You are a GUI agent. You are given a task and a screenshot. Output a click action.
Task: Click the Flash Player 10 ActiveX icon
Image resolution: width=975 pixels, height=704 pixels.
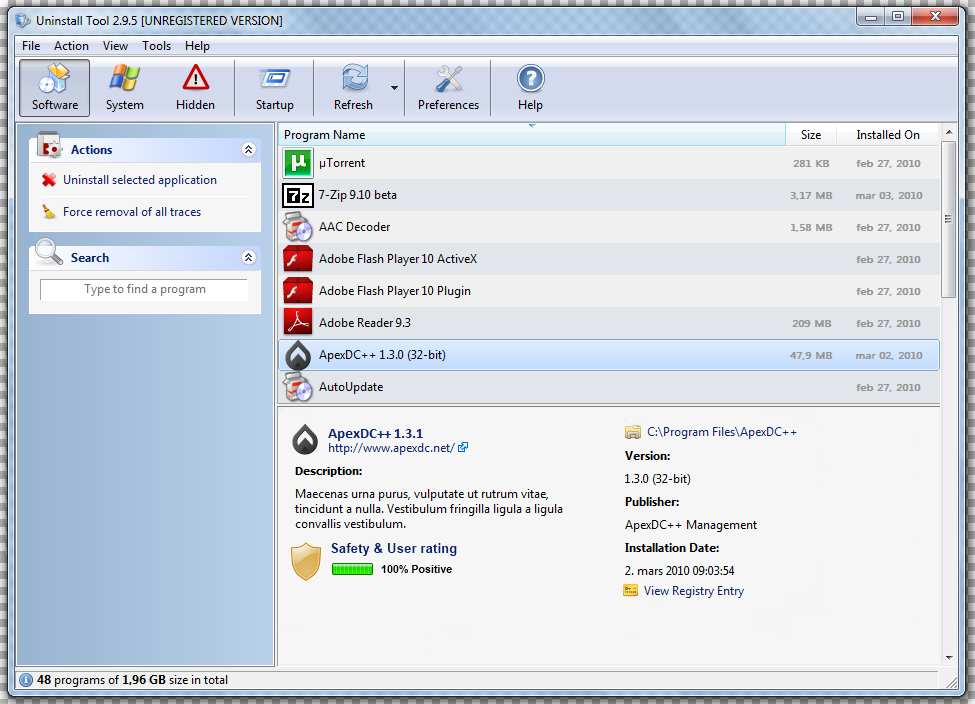click(298, 259)
